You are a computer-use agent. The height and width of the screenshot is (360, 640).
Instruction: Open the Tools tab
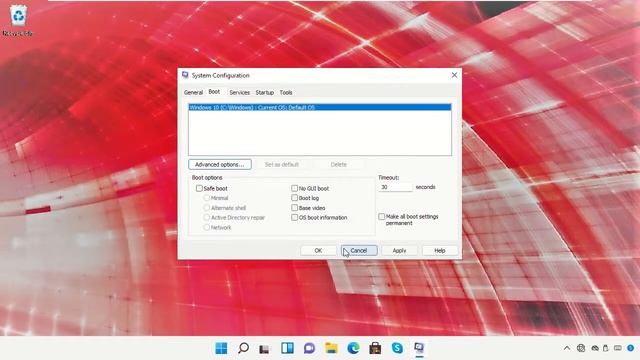click(x=286, y=93)
